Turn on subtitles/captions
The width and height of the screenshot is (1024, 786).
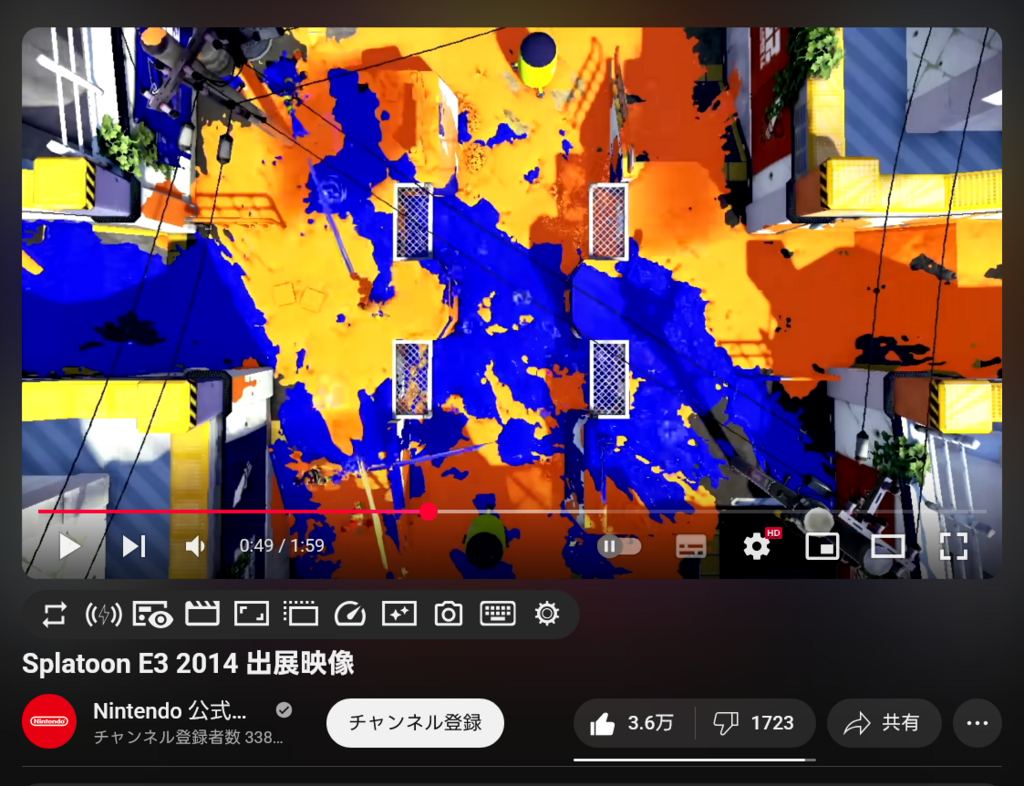click(x=691, y=546)
